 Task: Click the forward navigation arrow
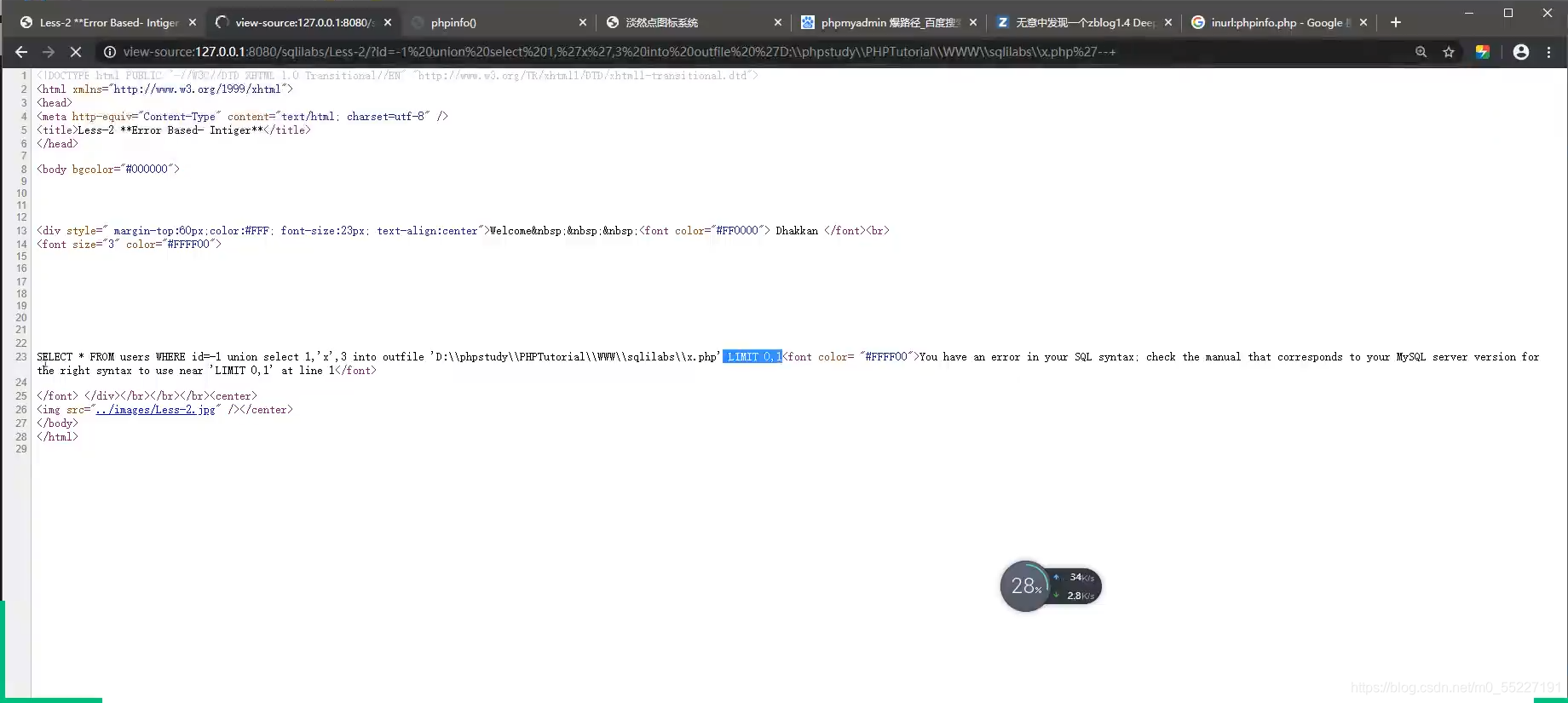coord(49,52)
